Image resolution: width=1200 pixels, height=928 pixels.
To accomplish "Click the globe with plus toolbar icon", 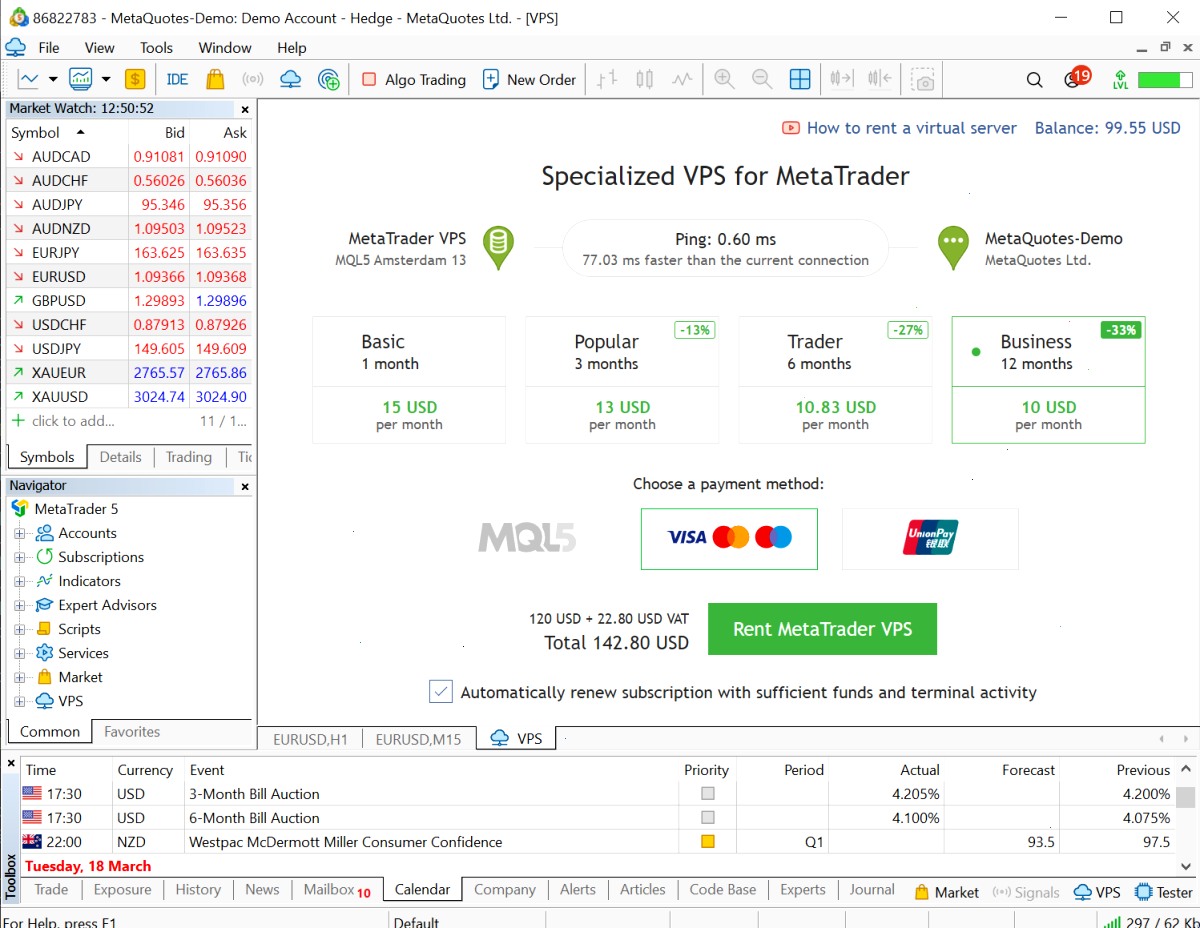I will (328, 79).
